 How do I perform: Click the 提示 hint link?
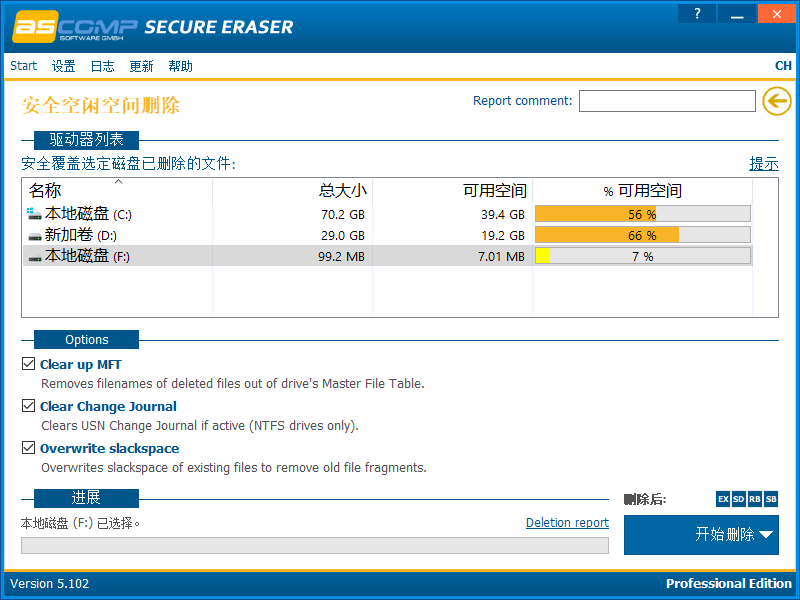(x=764, y=164)
